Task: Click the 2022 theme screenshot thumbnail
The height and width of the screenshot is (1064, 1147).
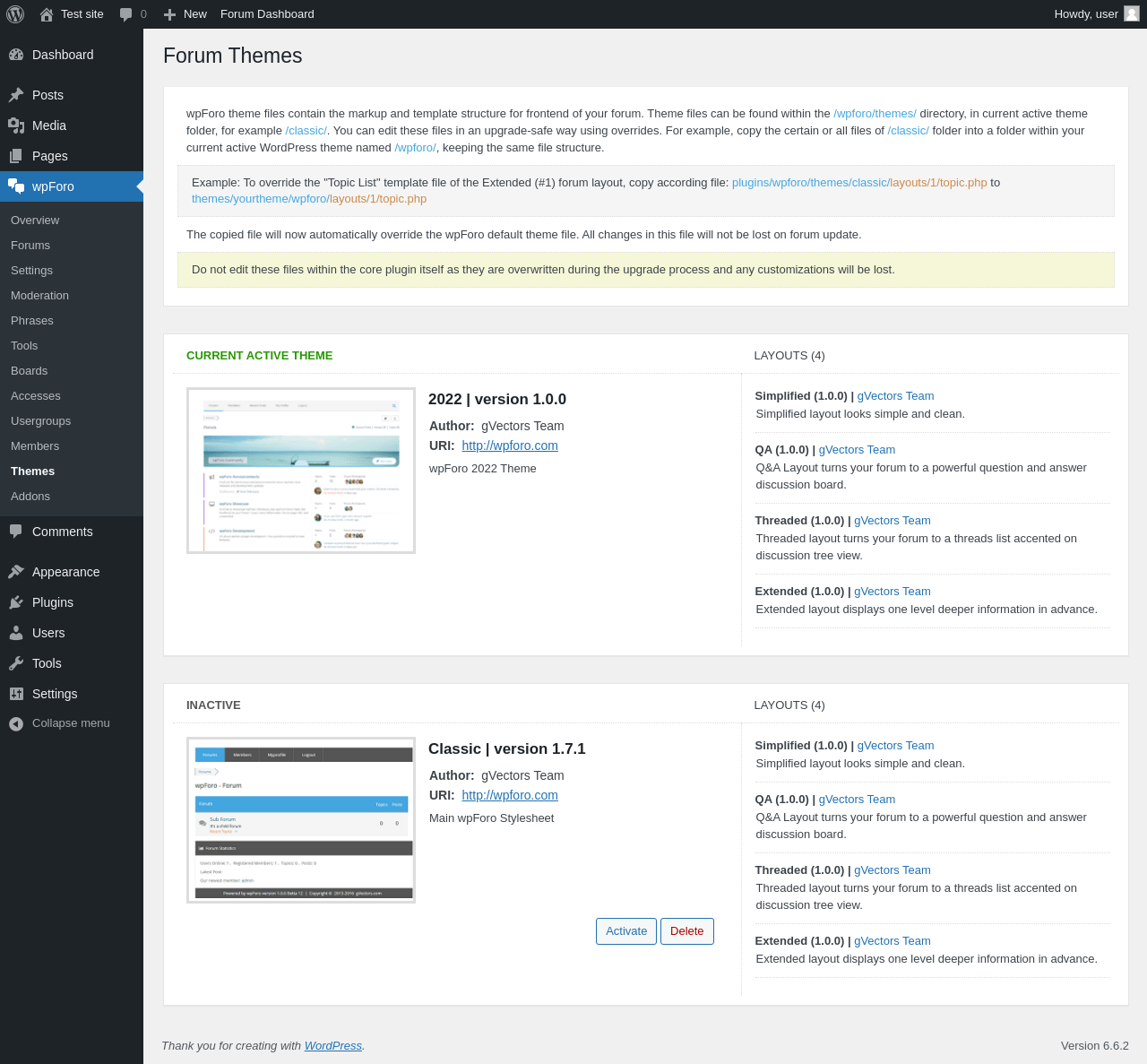Action: point(301,471)
